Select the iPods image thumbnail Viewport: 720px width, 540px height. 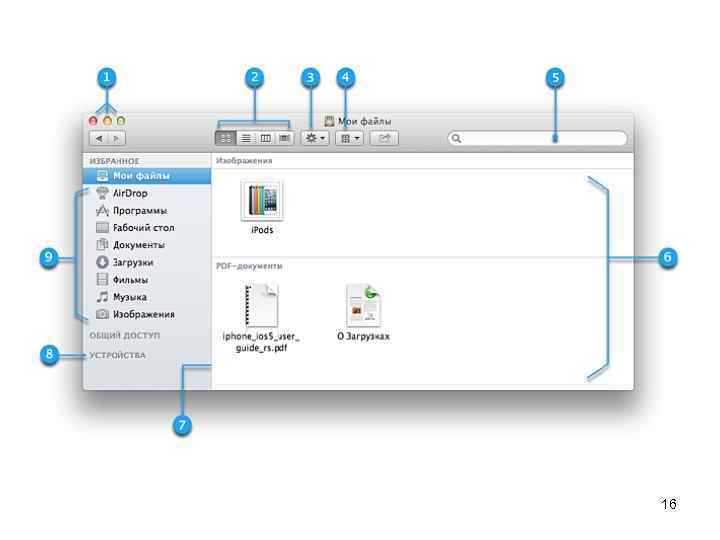[x=262, y=201]
